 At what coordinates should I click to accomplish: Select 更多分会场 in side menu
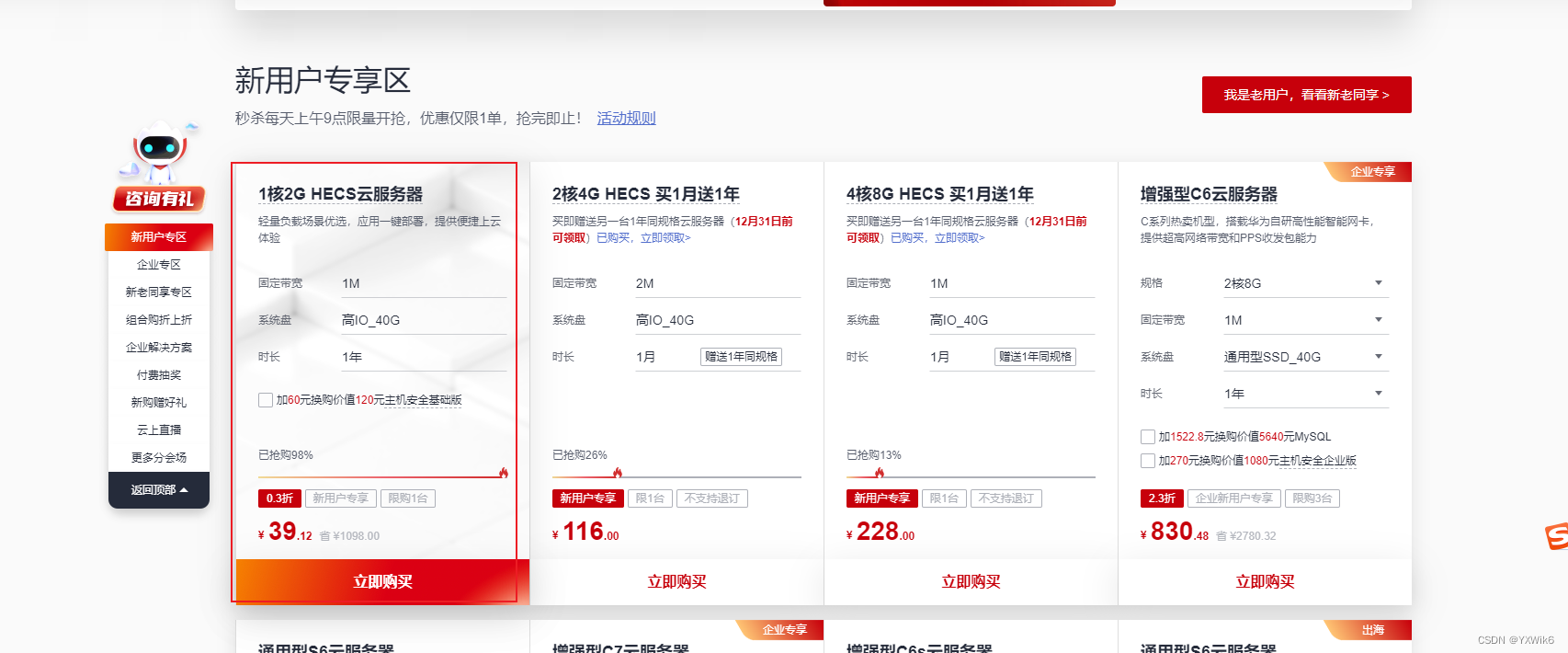pyautogui.click(x=159, y=458)
